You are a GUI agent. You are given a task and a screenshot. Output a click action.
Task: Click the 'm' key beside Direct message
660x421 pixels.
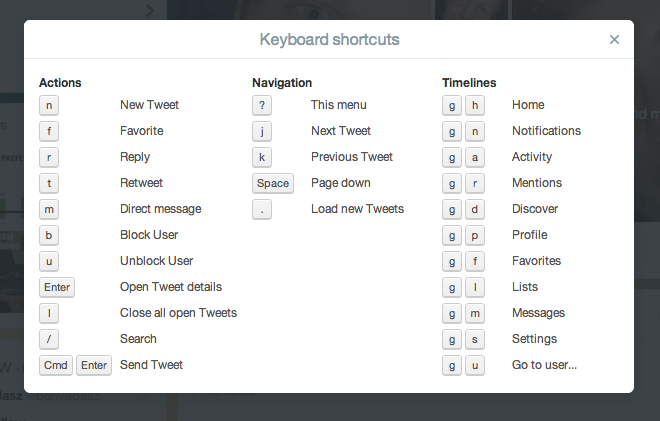[x=49, y=209]
